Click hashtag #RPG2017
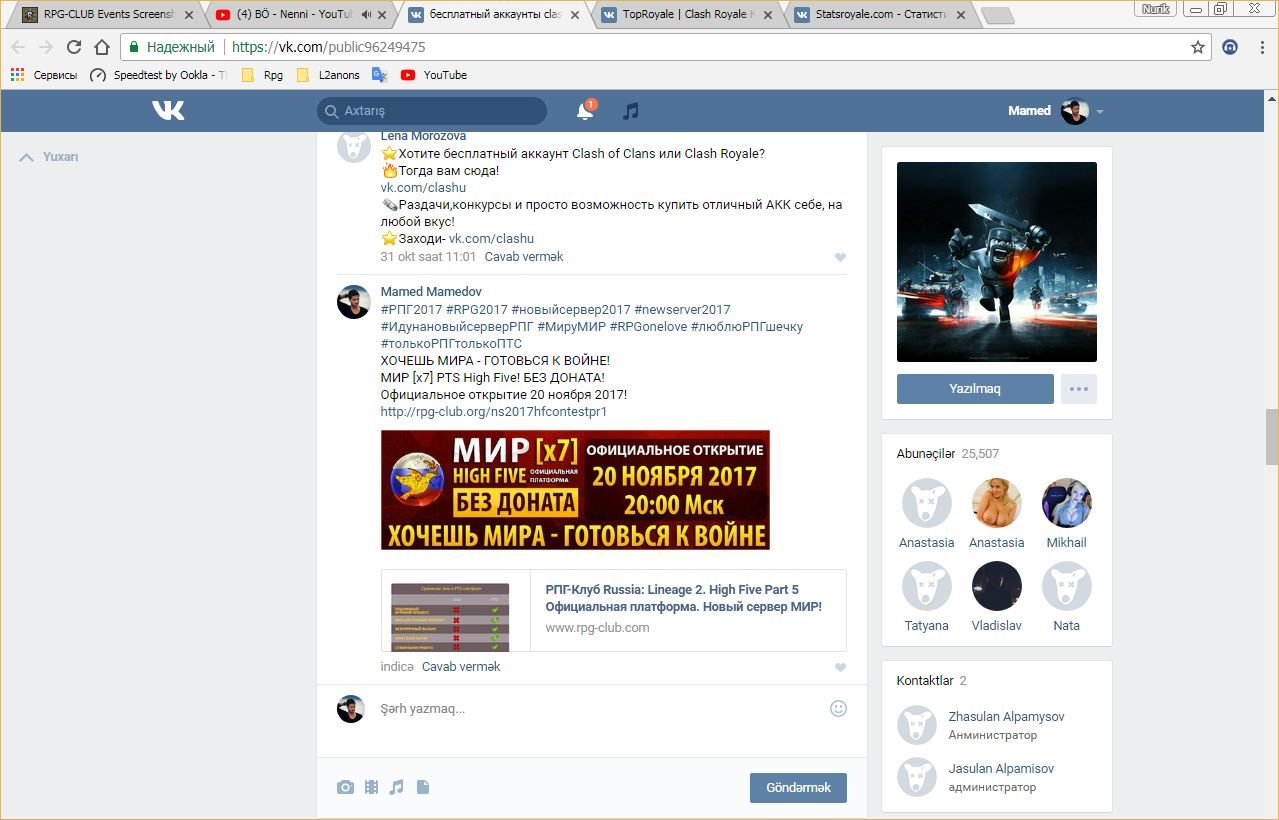This screenshot has width=1279, height=820. click(476, 310)
